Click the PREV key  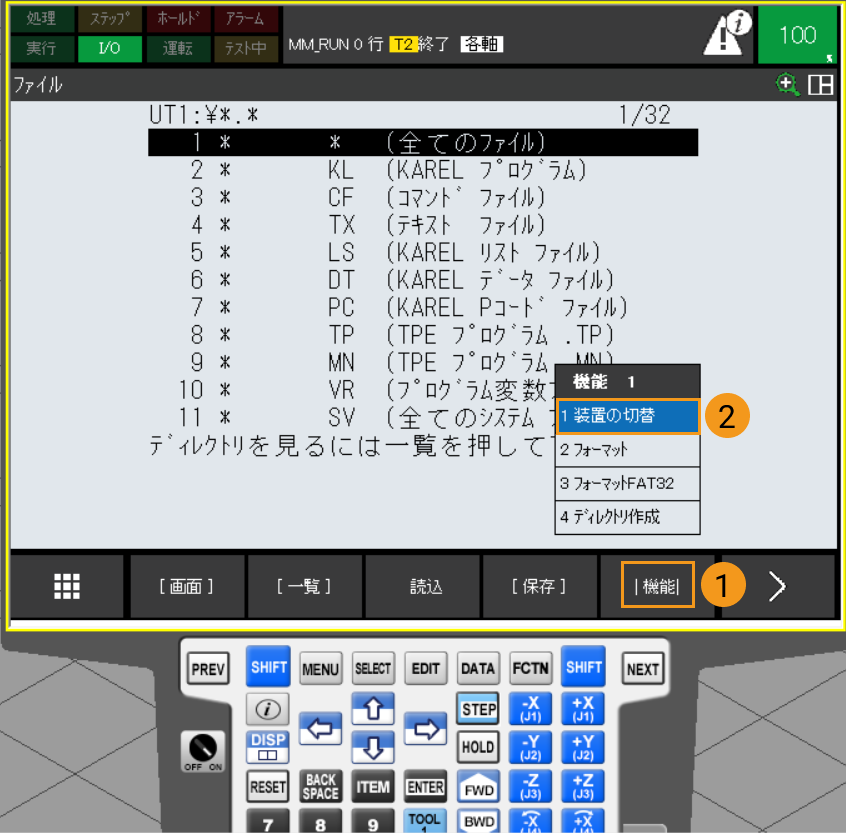click(x=208, y=669)
